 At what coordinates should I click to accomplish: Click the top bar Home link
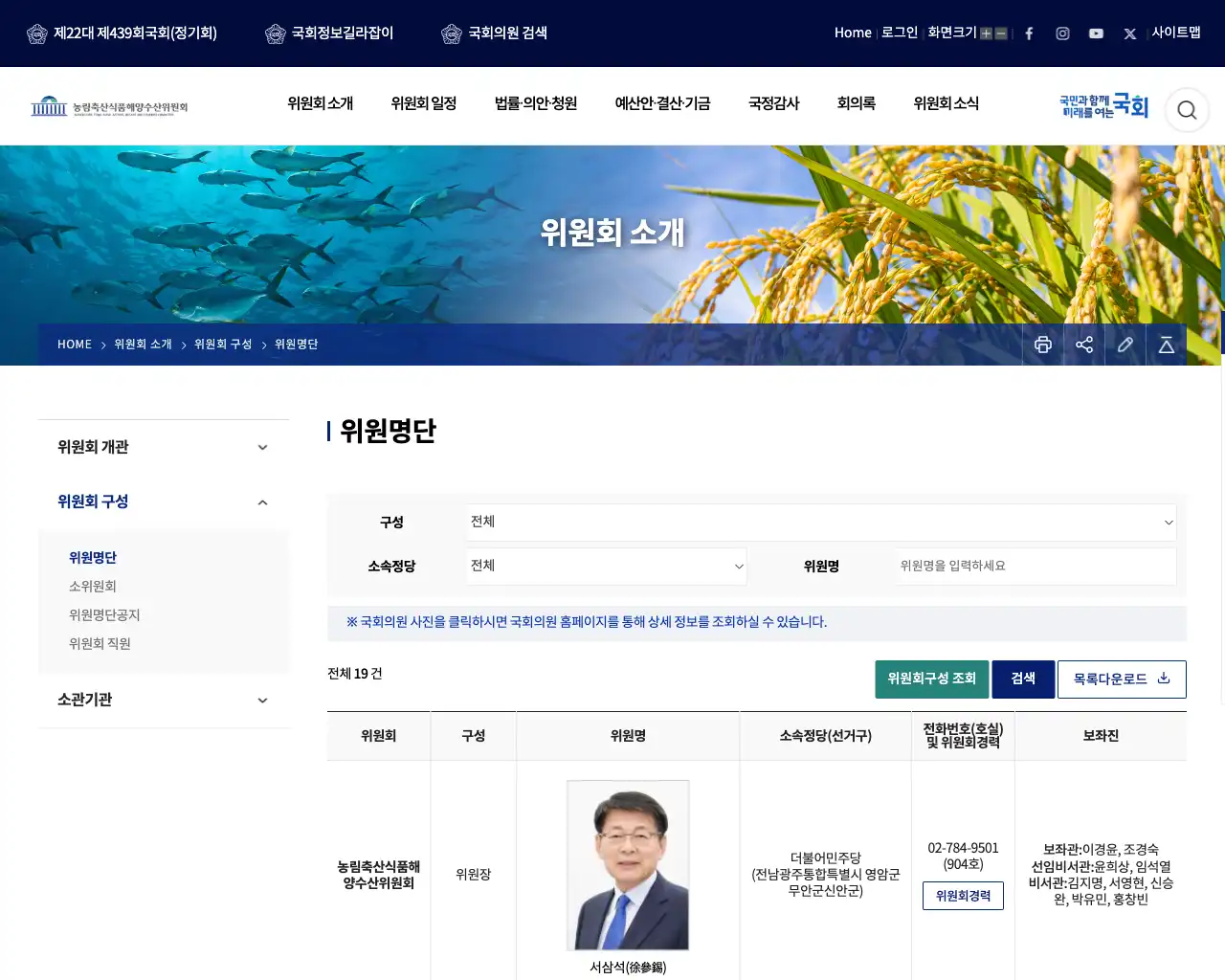pyautogui.click(x=853, y=33)
